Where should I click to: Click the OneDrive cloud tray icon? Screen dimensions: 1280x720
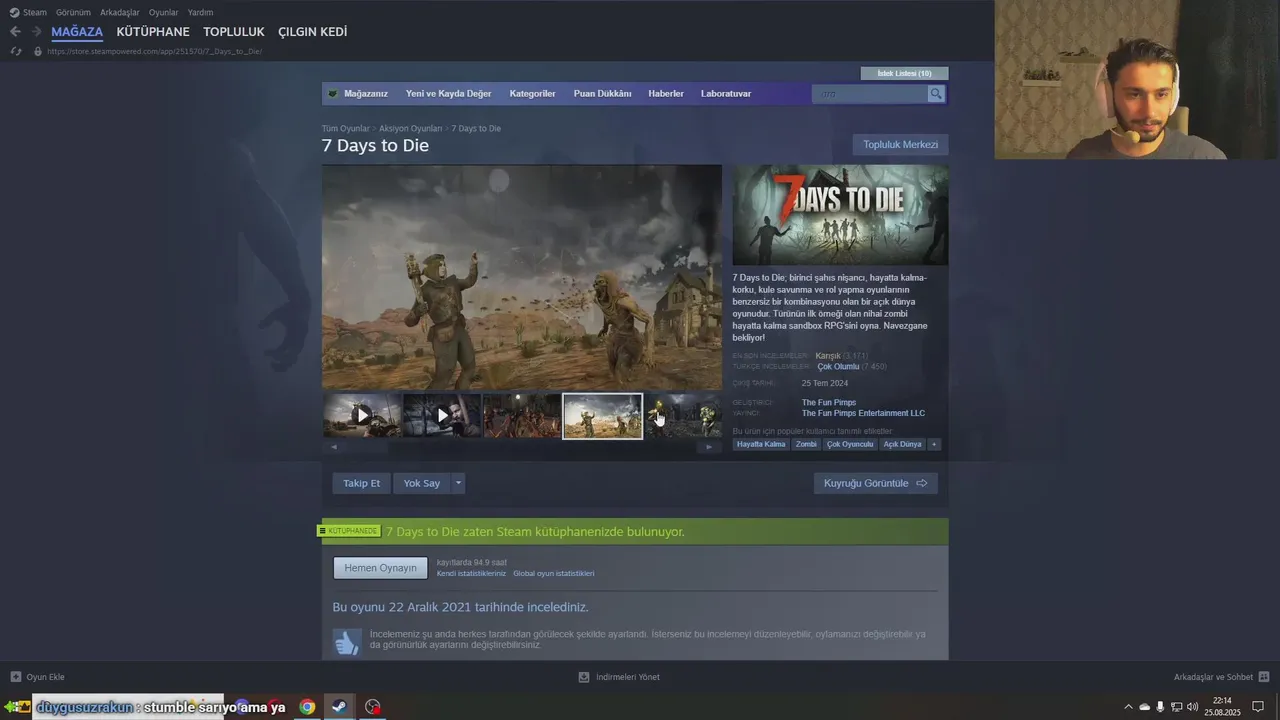1145,707
